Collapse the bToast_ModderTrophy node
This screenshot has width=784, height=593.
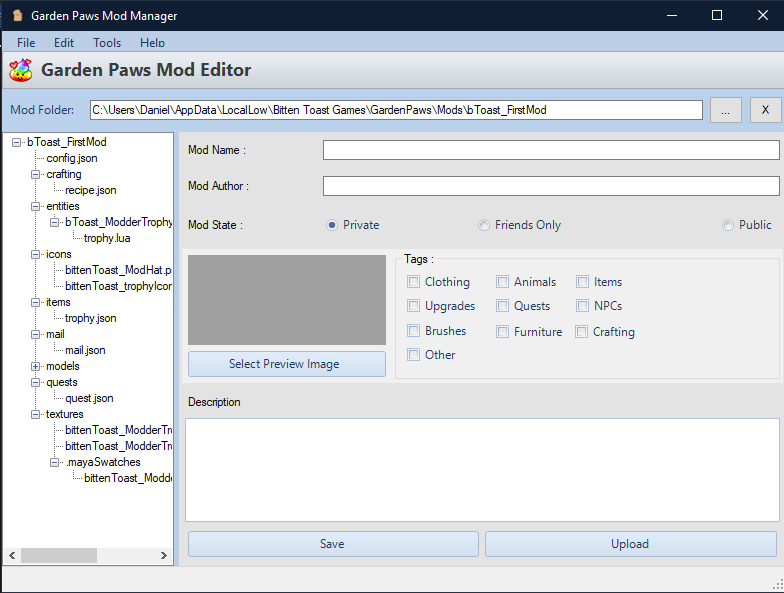(54, 222)
